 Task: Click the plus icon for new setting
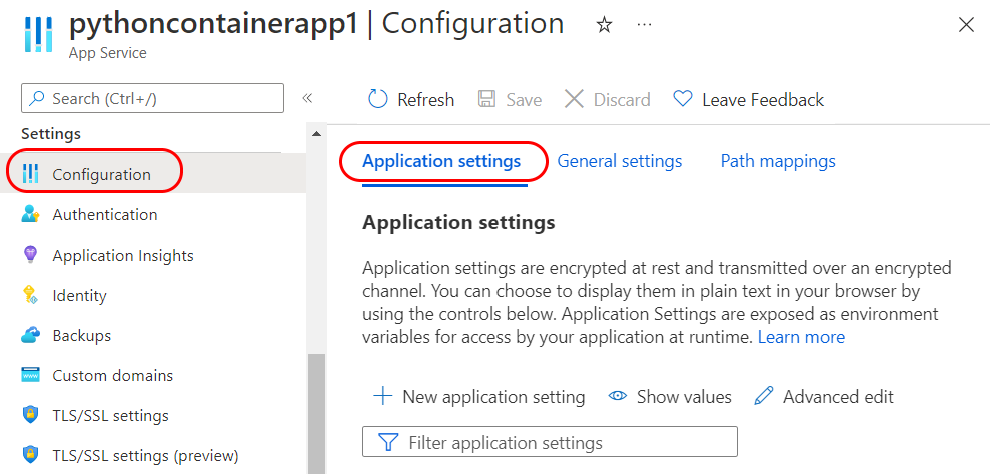383,396
